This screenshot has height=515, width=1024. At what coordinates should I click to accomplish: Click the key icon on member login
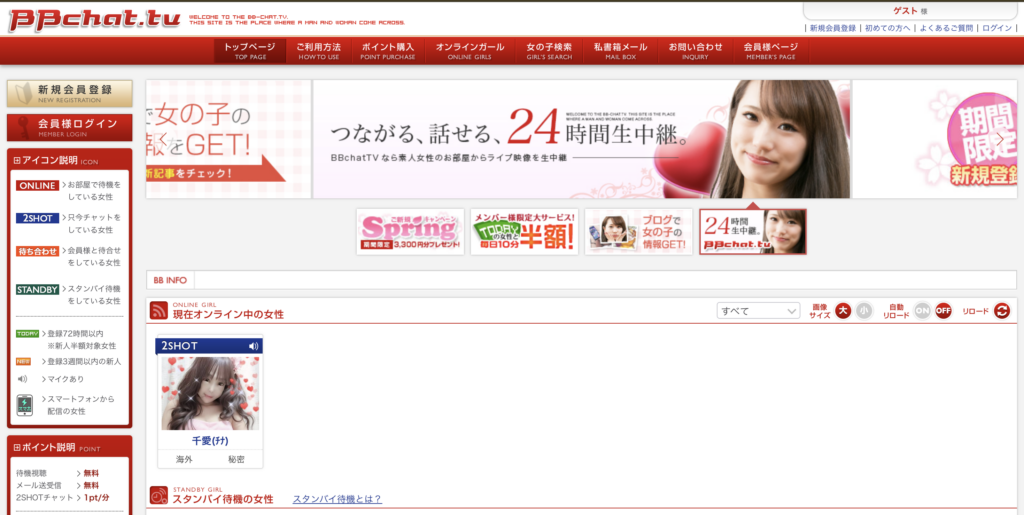(24, 126)
